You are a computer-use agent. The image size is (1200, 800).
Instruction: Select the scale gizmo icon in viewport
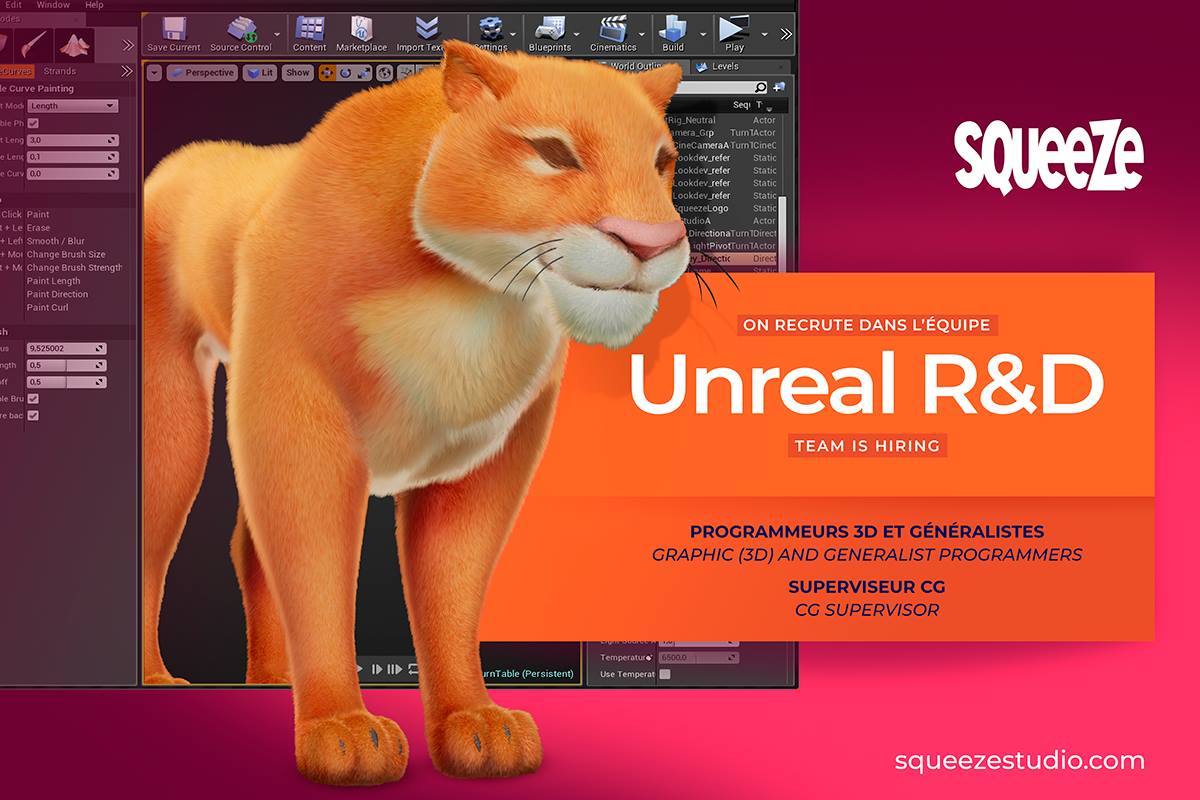(x=364, y=73)
